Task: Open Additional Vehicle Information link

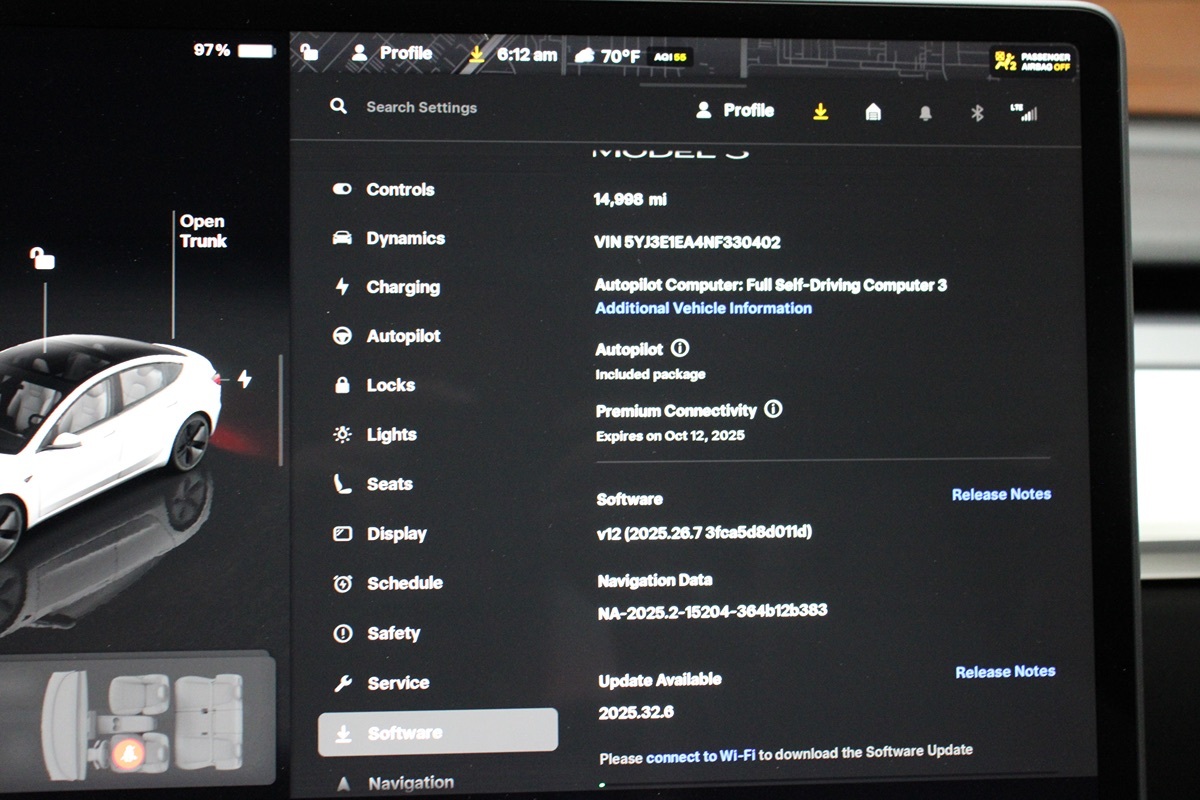Action: [x=703, y=308]
